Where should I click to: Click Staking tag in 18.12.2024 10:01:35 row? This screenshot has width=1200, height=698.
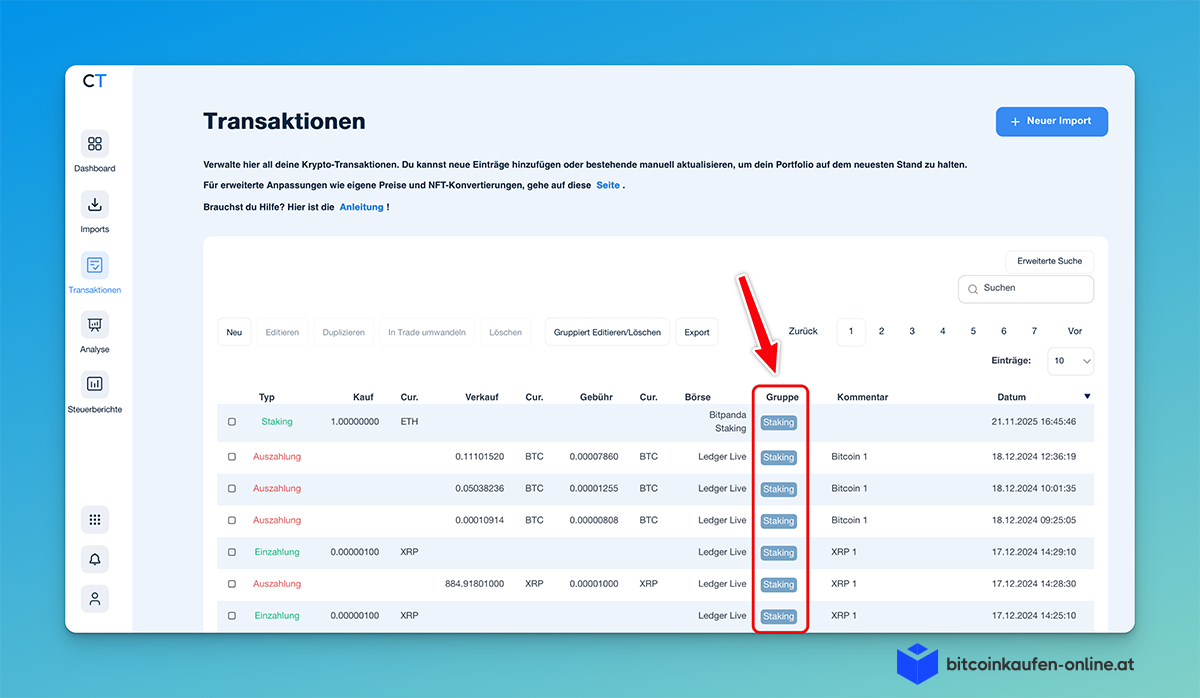tap(779, 490)
